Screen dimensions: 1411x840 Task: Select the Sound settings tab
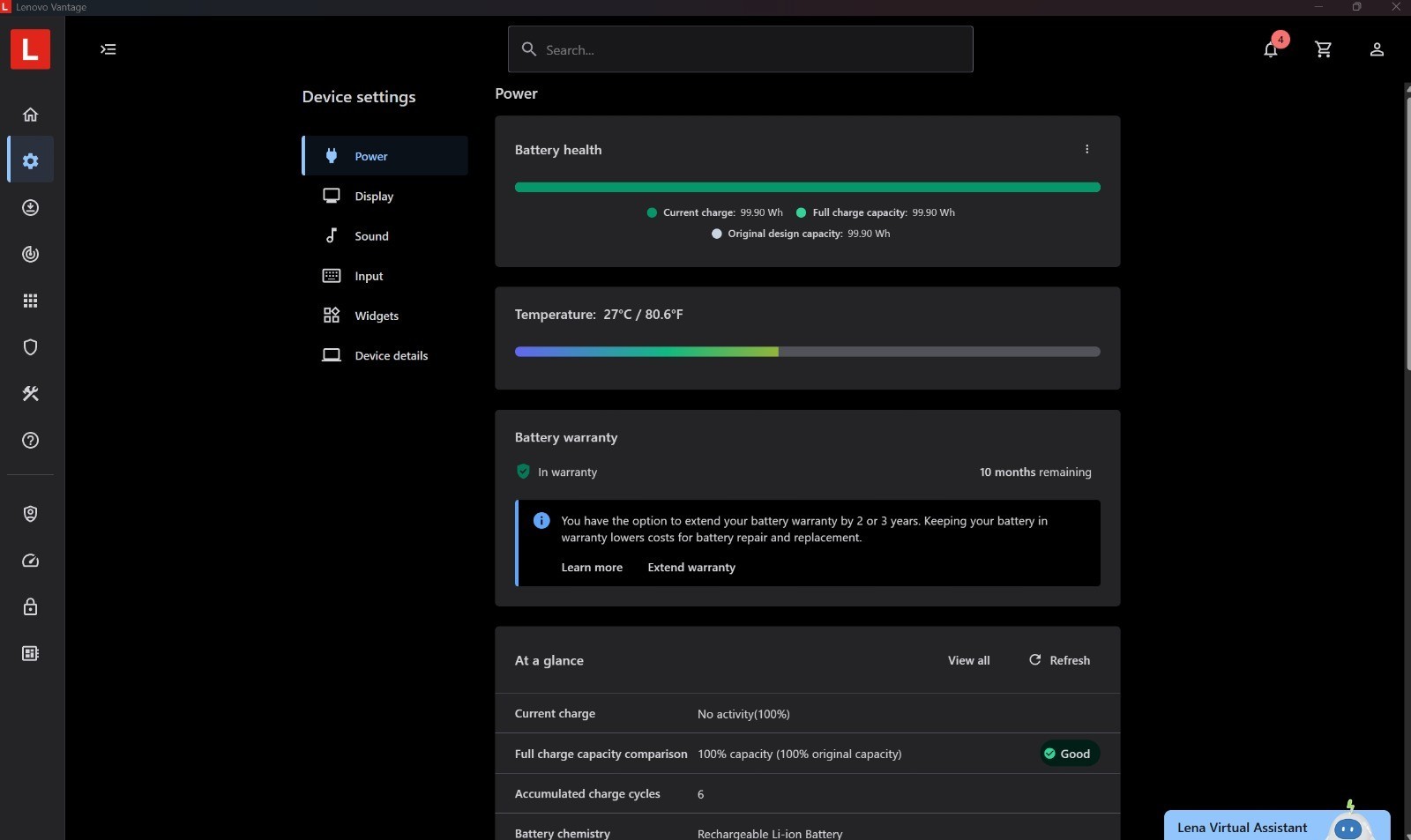click(x=385, y=236)
